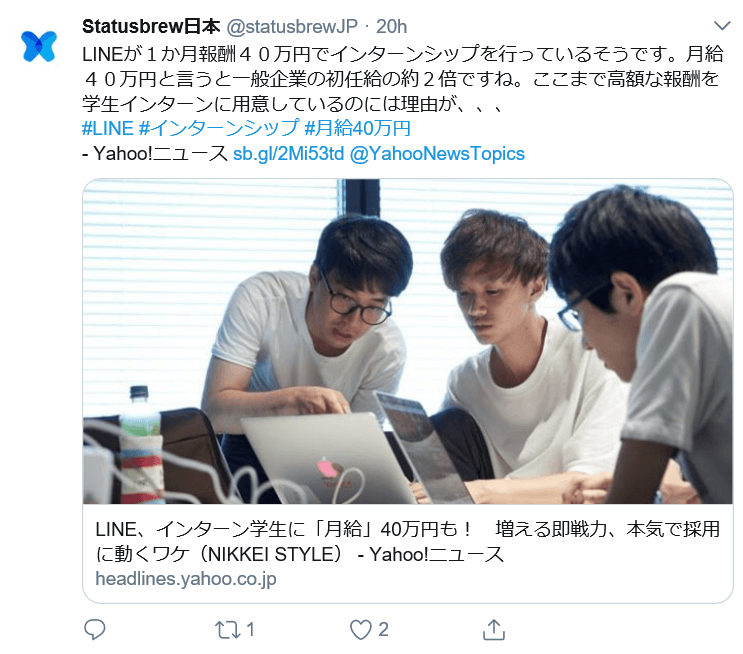Click the #LINE hashtag

[x=108, y=128]
